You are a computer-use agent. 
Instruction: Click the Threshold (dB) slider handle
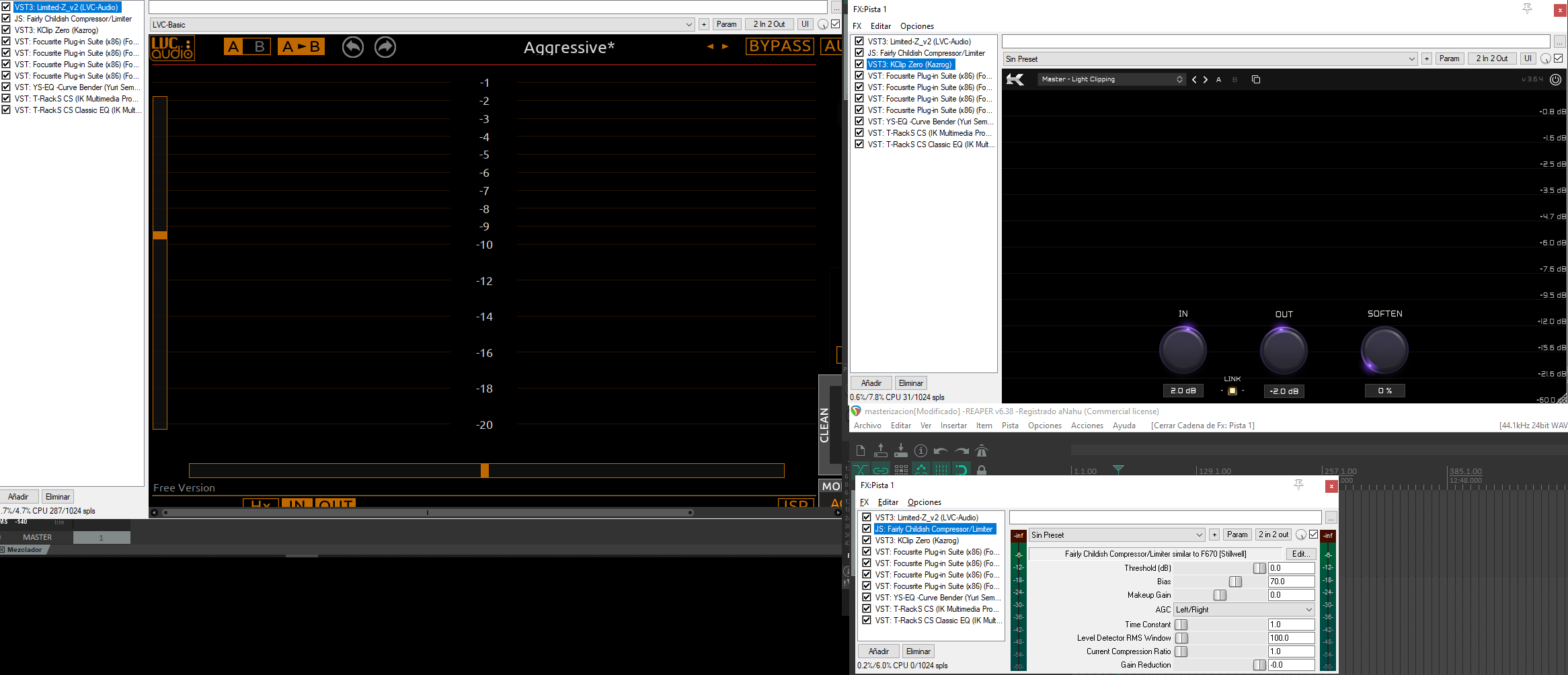pyautogui.click(x=1259, y=568)
